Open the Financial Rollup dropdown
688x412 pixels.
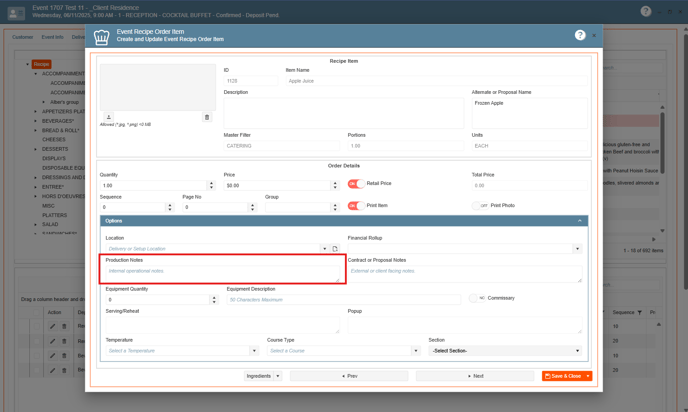[577, 249]
